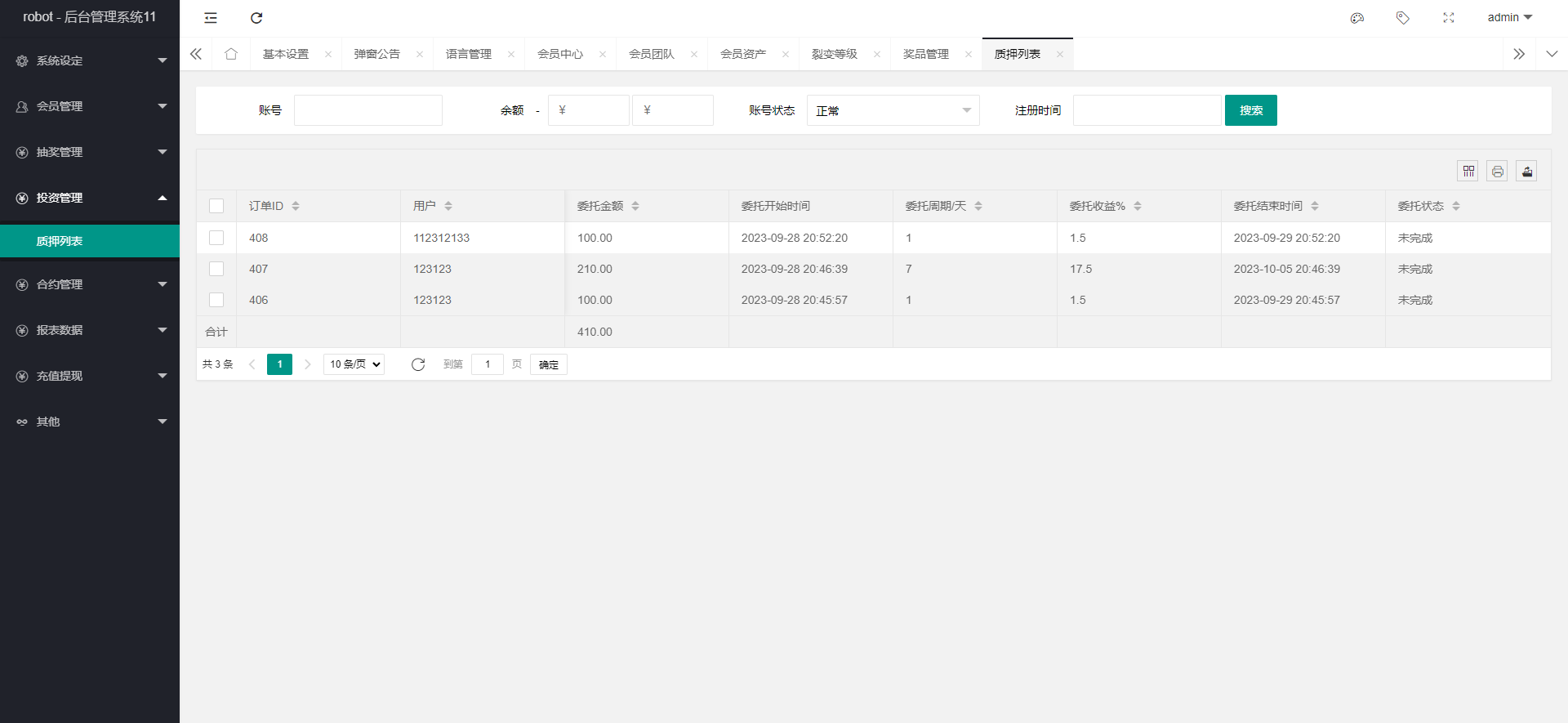Open the 账号状态 dropdown
The height and width of the screenshot is (723, 1568).
pos(893,110)
